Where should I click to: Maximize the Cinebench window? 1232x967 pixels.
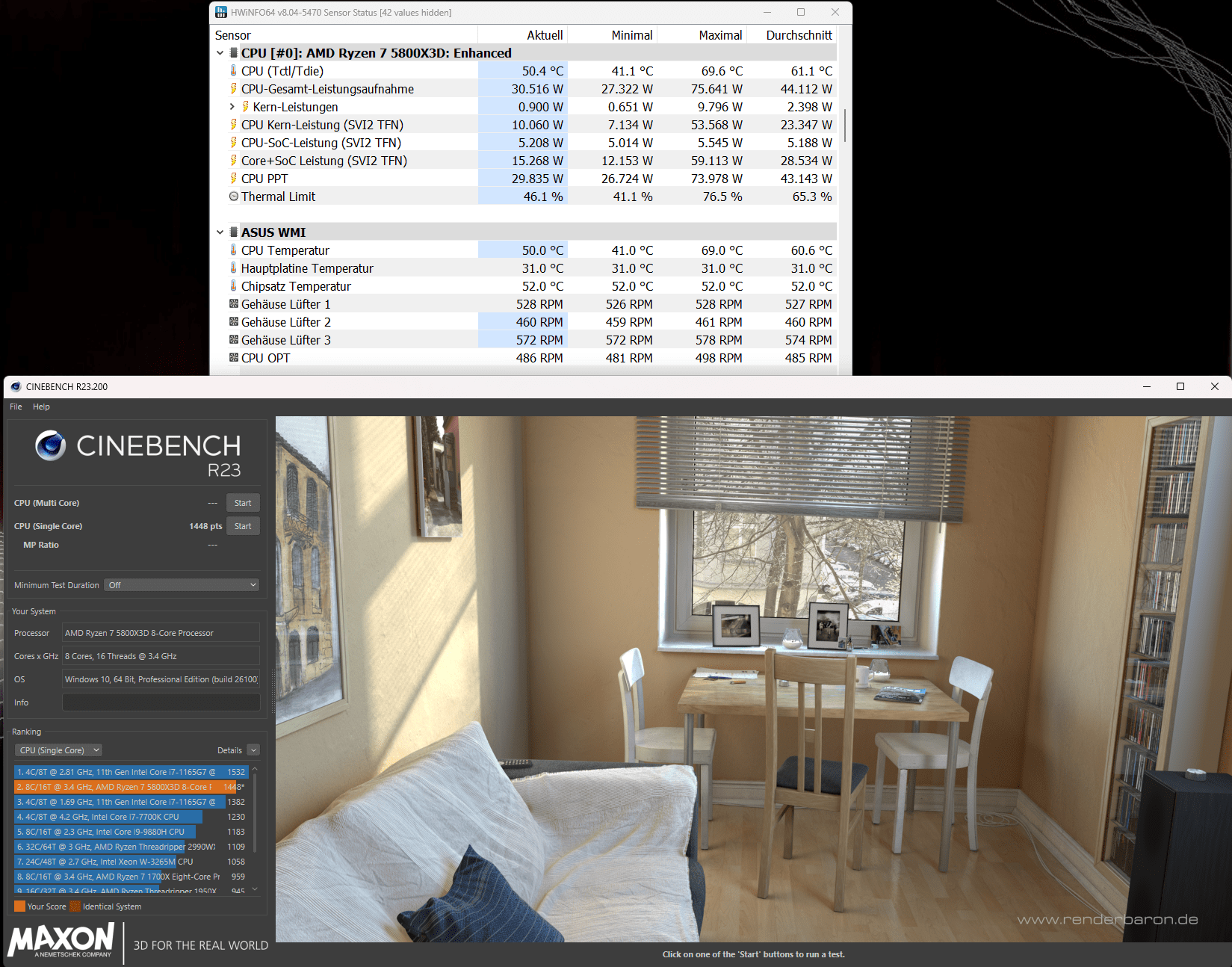tap(1180, 386)
